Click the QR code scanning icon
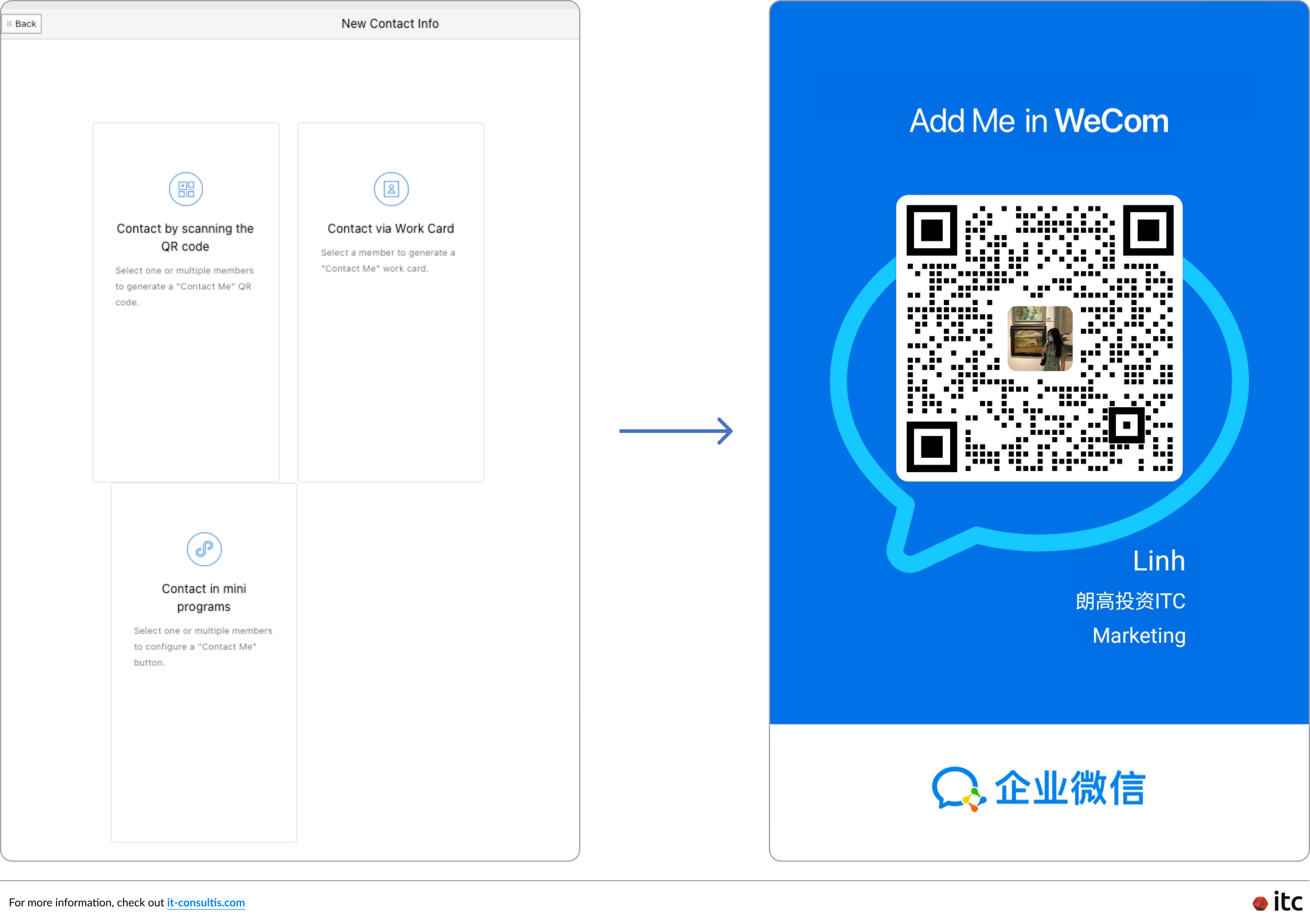 pyautogui.click(x=186, y=189)
